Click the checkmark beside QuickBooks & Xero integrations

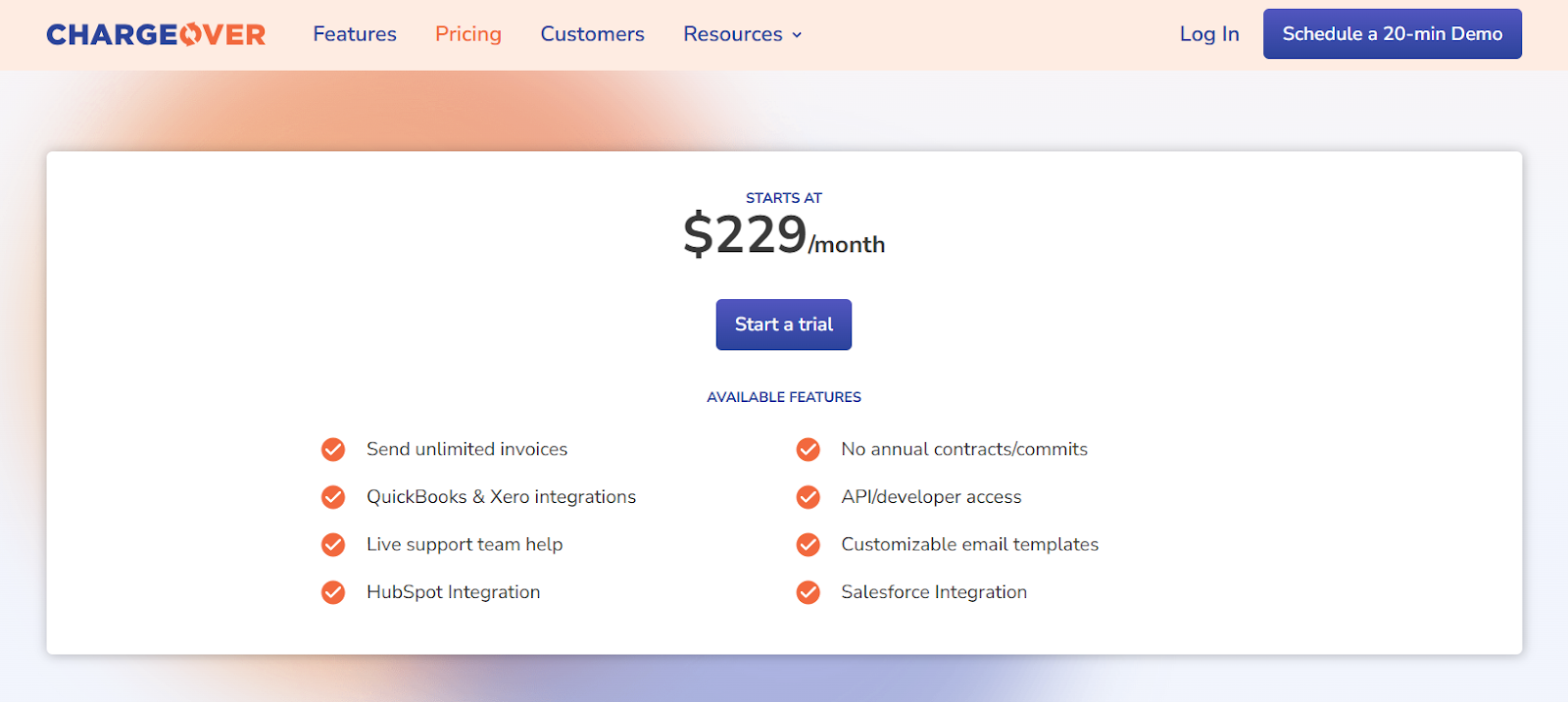coord(333,497)
